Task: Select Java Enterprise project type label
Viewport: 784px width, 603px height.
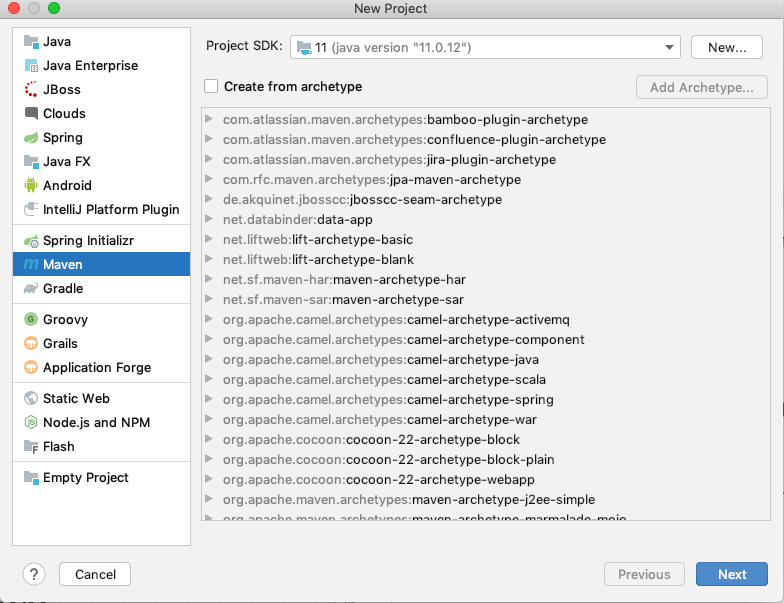Action: pos(90,66)
